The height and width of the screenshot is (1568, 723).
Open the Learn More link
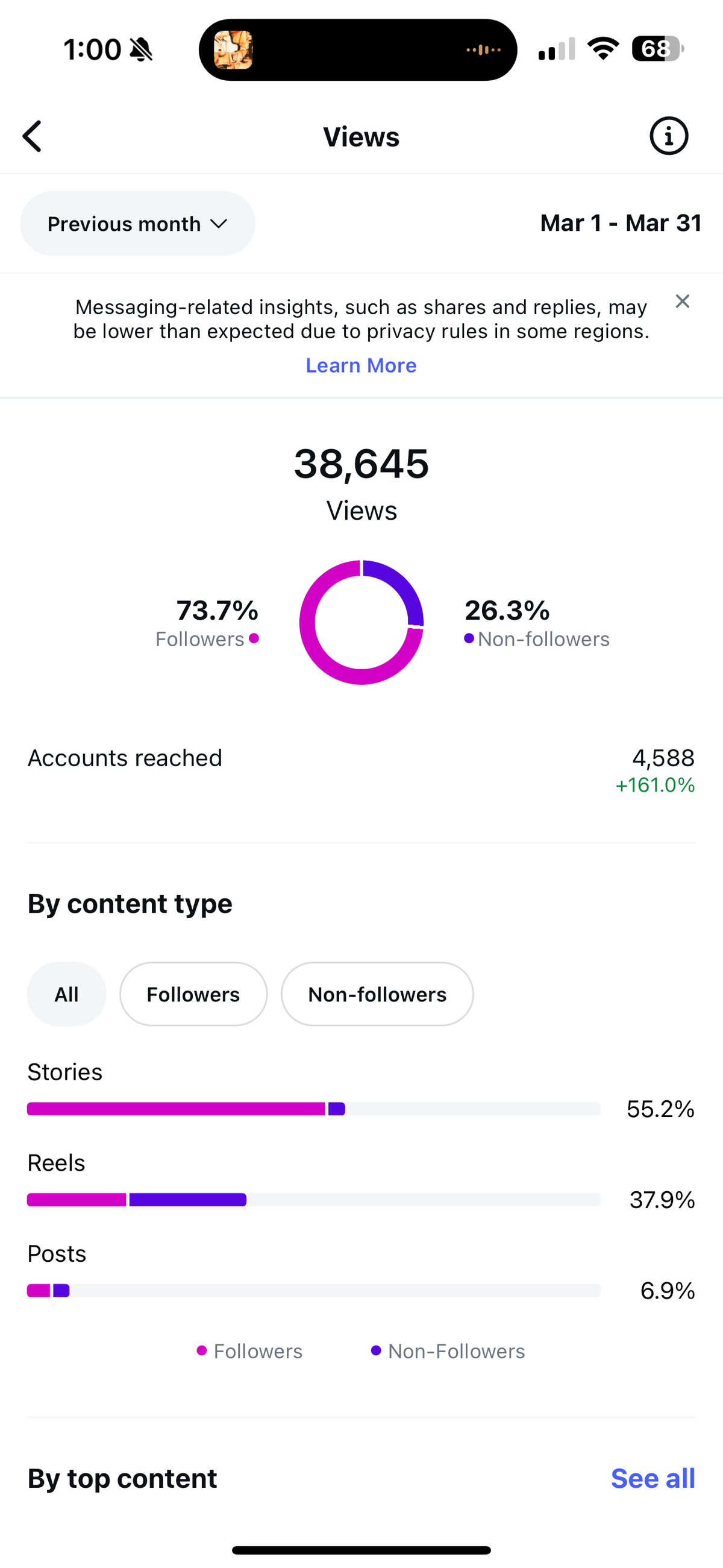[361, 365]
